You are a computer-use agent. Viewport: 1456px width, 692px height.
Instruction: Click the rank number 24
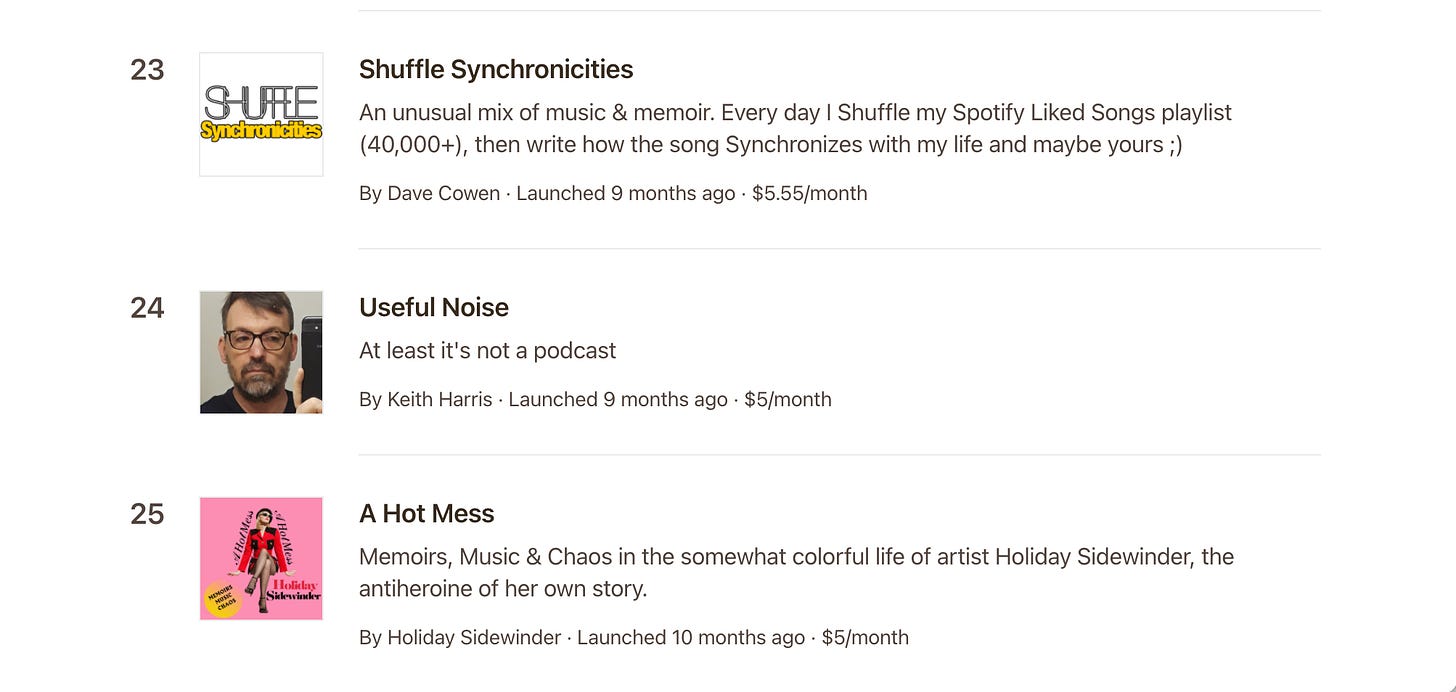tap(147, 307)
